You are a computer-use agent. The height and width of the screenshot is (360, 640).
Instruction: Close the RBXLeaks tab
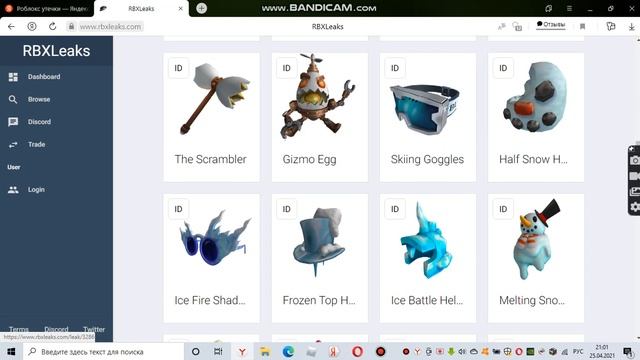tap(181, 8)
